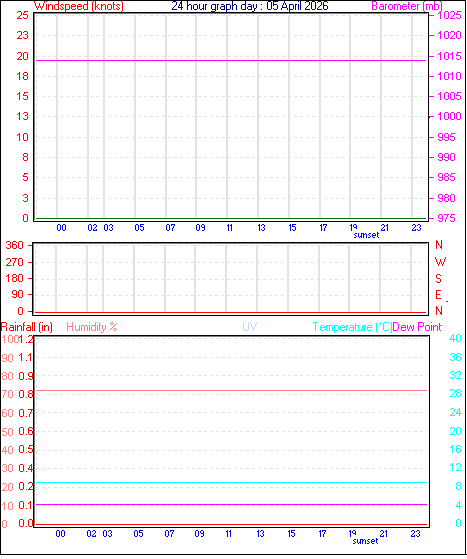467x559 pixels.
Task: Select the windspeed axis value 18
Action: [22, 76]
